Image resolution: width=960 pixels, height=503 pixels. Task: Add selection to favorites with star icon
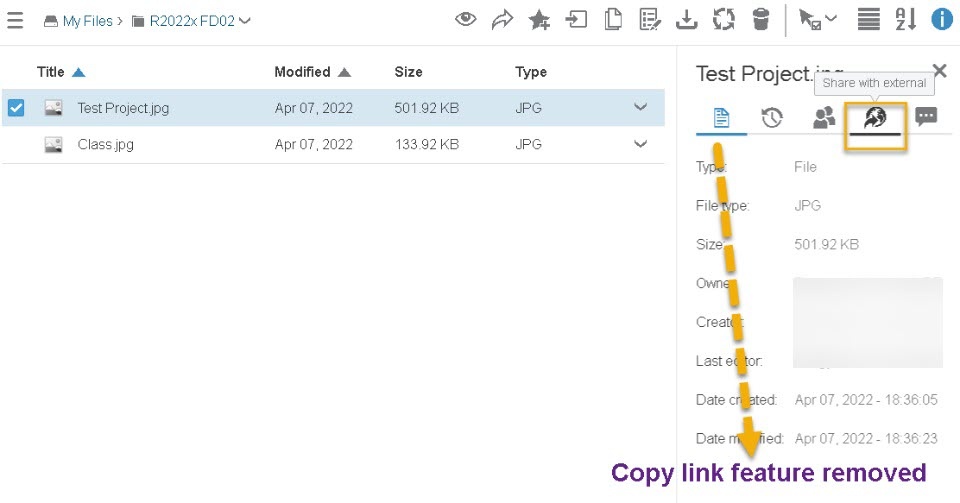coord(539,19)
